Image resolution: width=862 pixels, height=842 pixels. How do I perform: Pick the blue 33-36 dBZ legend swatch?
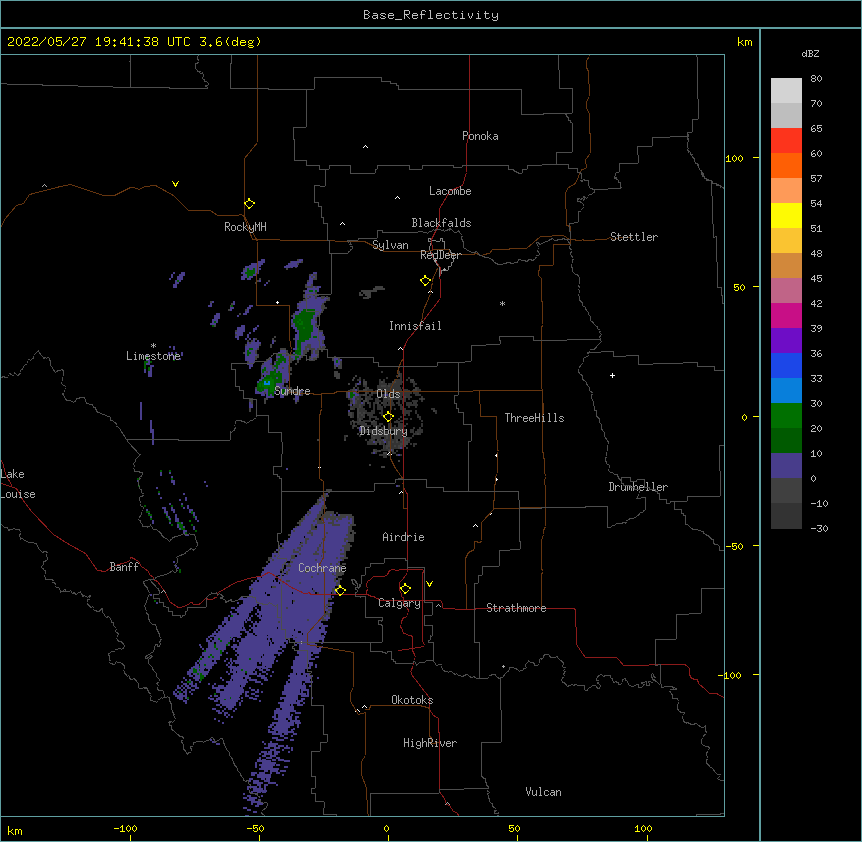pos(786,365)
